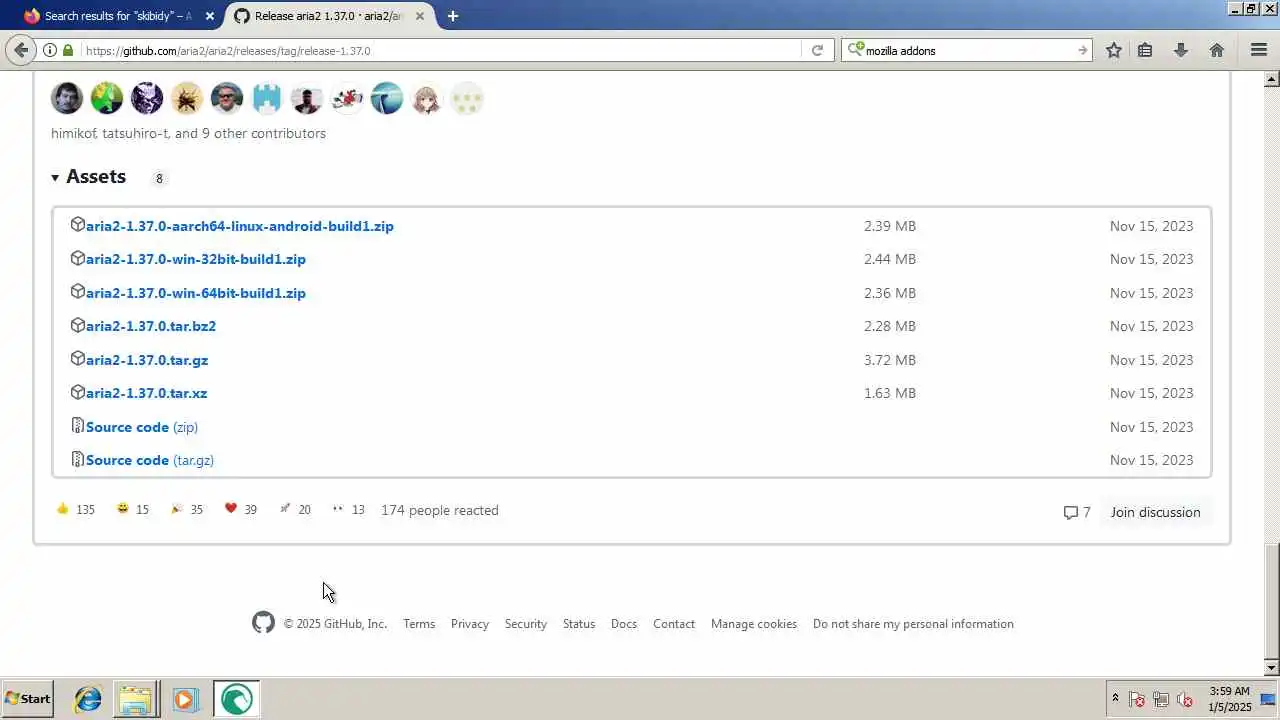The height and width of the screenshot is (720, 1280).
Task: React with heart emoji 39
Action: [x=240, y=510]
